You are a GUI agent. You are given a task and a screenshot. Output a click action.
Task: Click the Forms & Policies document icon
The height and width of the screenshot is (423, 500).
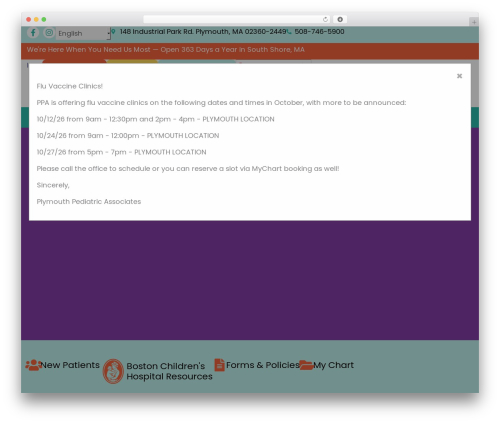[219, 365]
